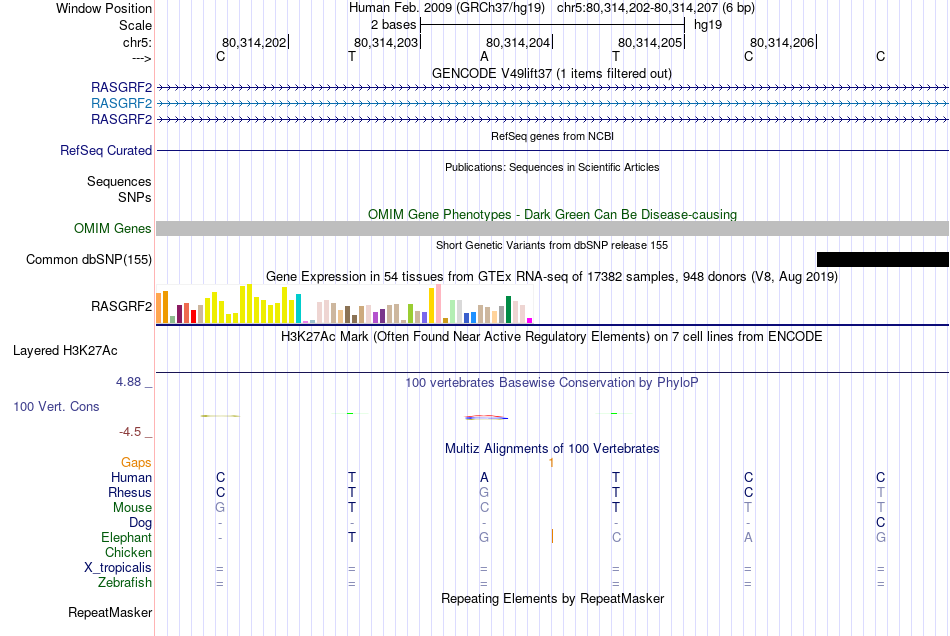Viewport: 950px width, 636px height.
Task: Select position label 80,314,202
Action: 254,42
